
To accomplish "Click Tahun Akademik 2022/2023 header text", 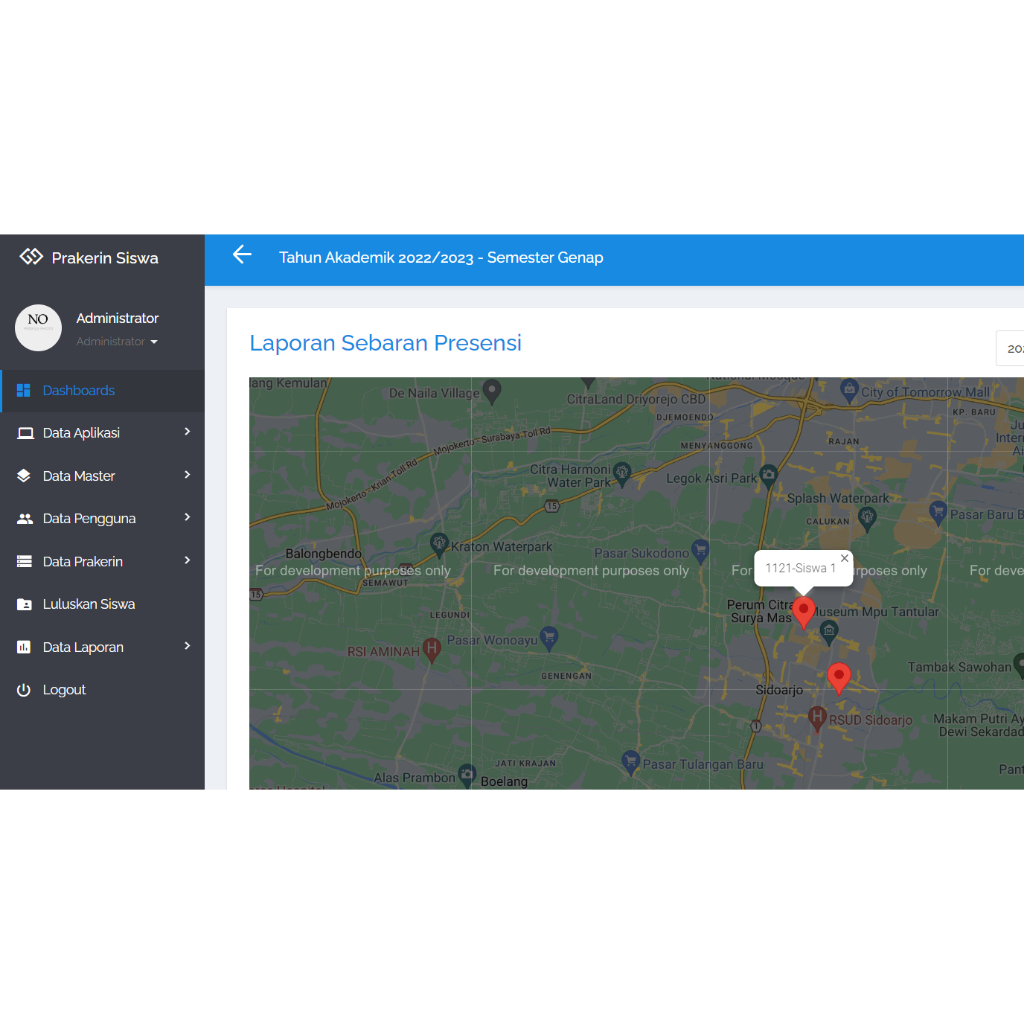I will pos(441,257).
